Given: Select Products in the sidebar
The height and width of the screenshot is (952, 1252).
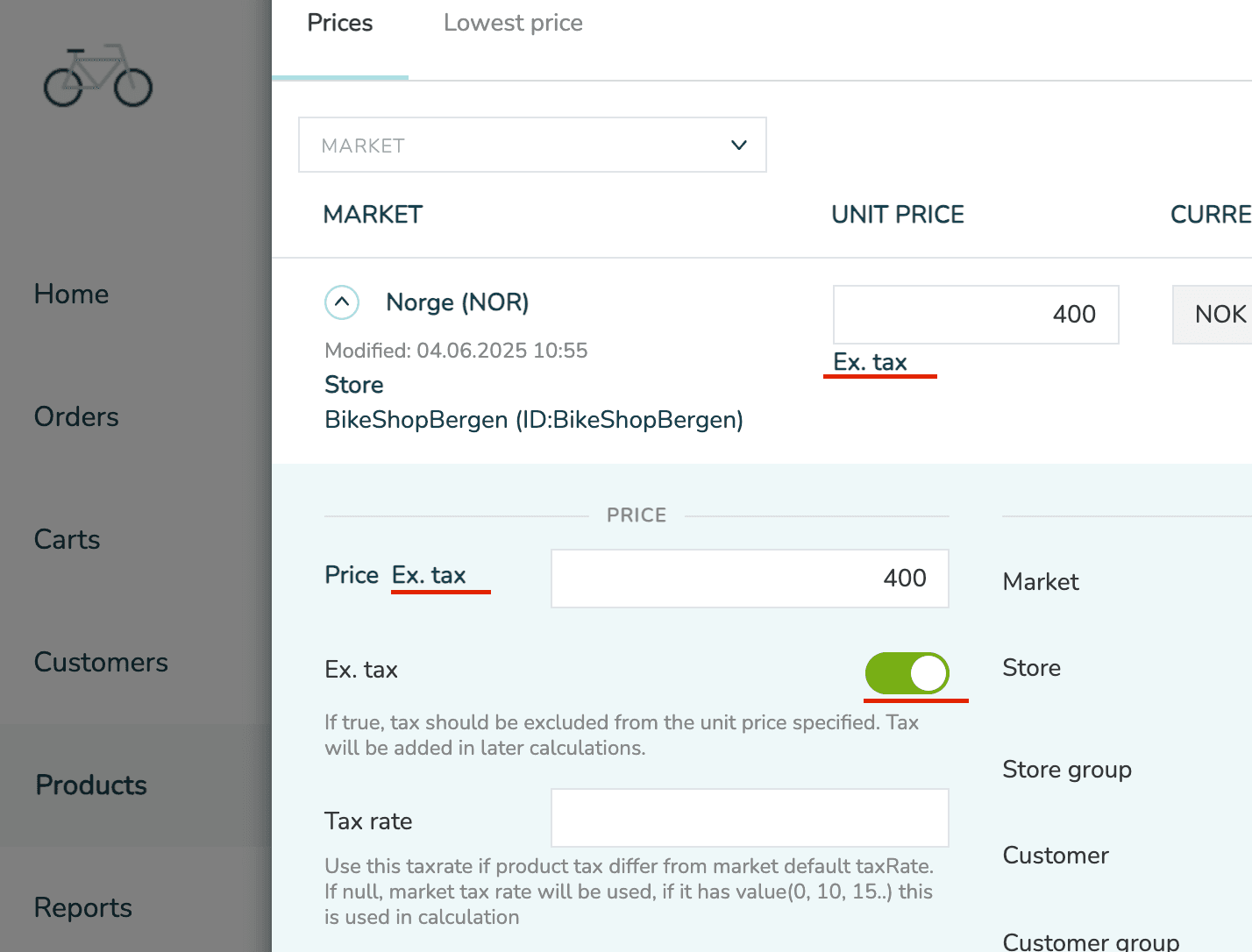Looking at the screenshot, I should pos(91,785).
